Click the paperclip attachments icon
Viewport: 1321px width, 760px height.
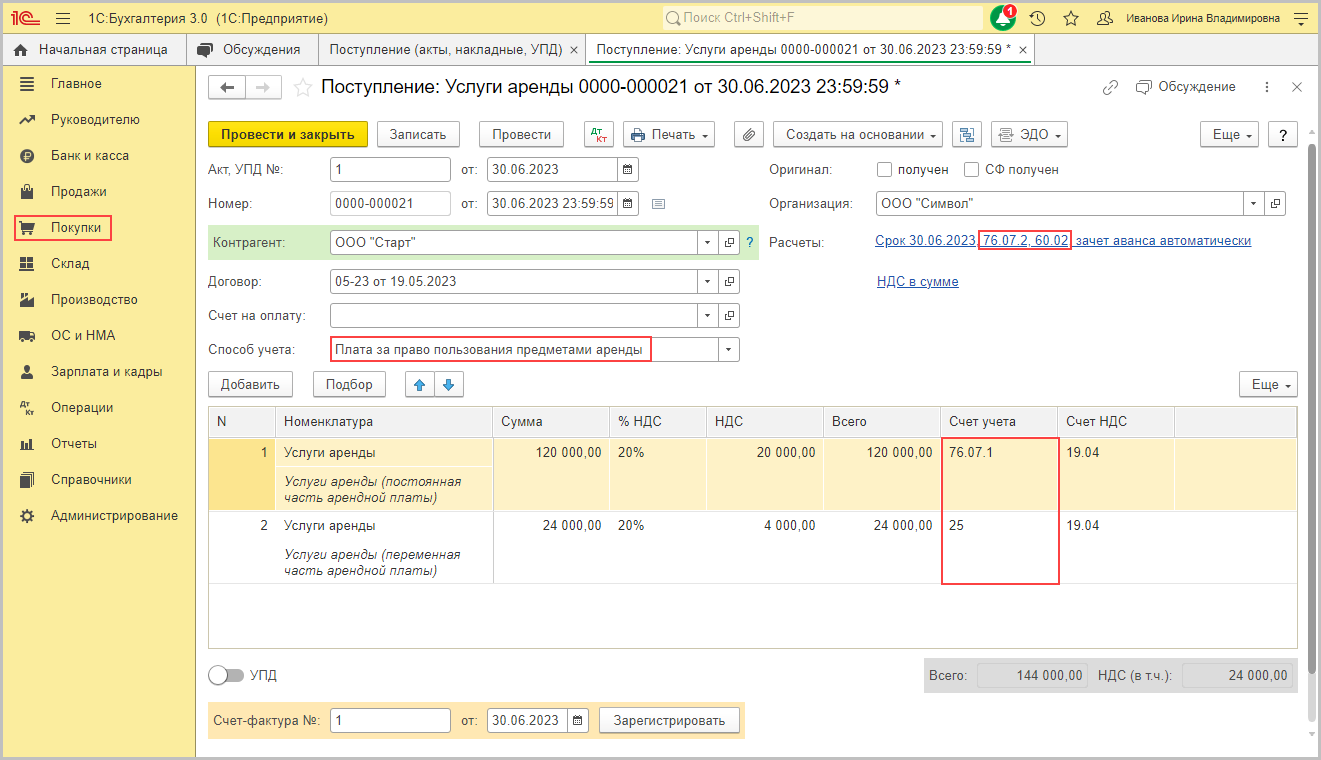pos(749,135)
